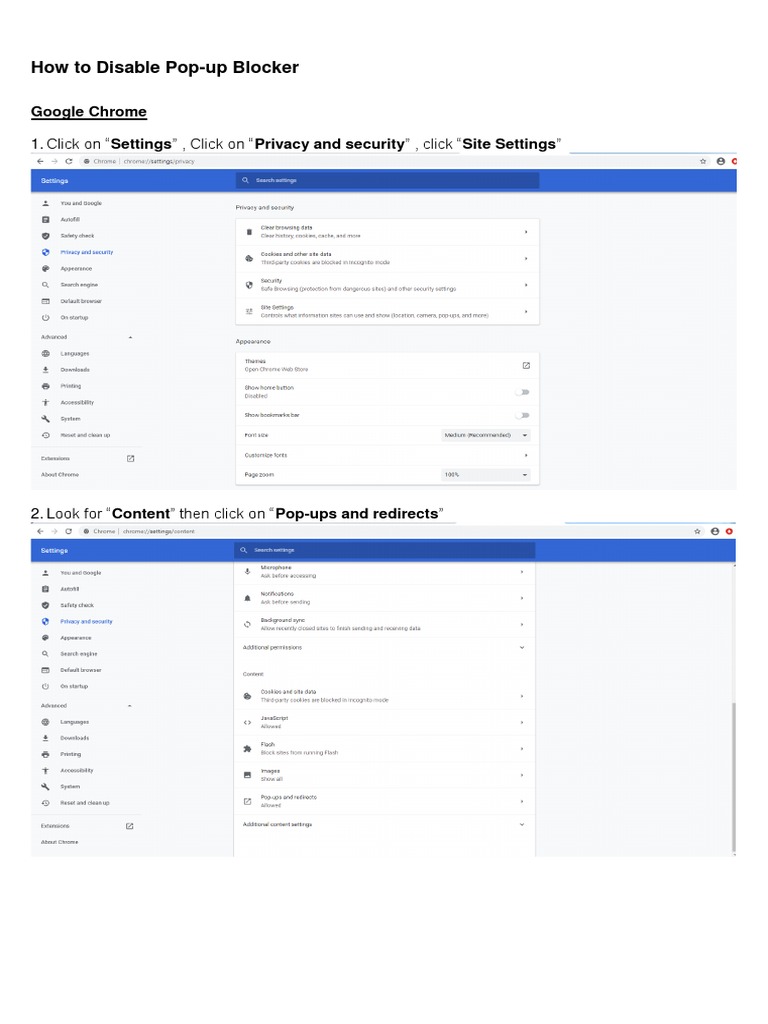Click the Background sync icon
768x1024 pixels.
coord(247,624)
